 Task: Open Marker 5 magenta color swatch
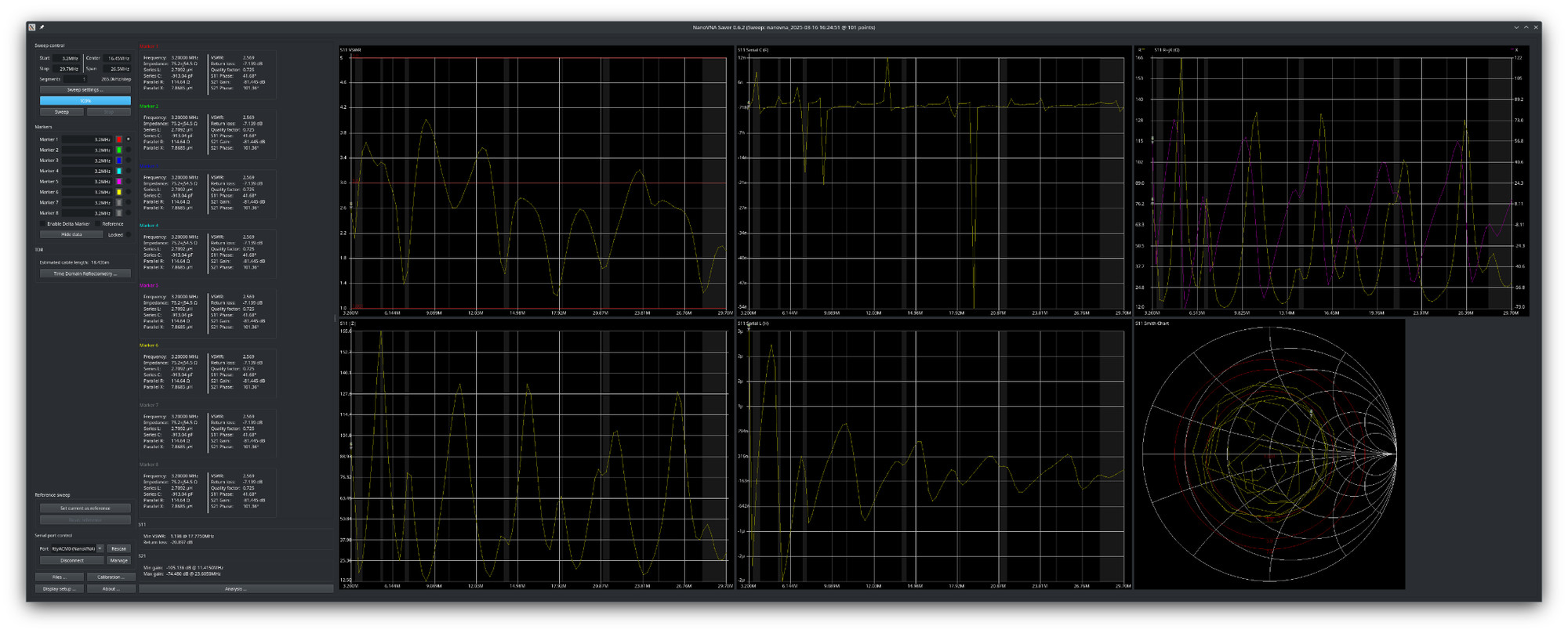click(119, 182)
